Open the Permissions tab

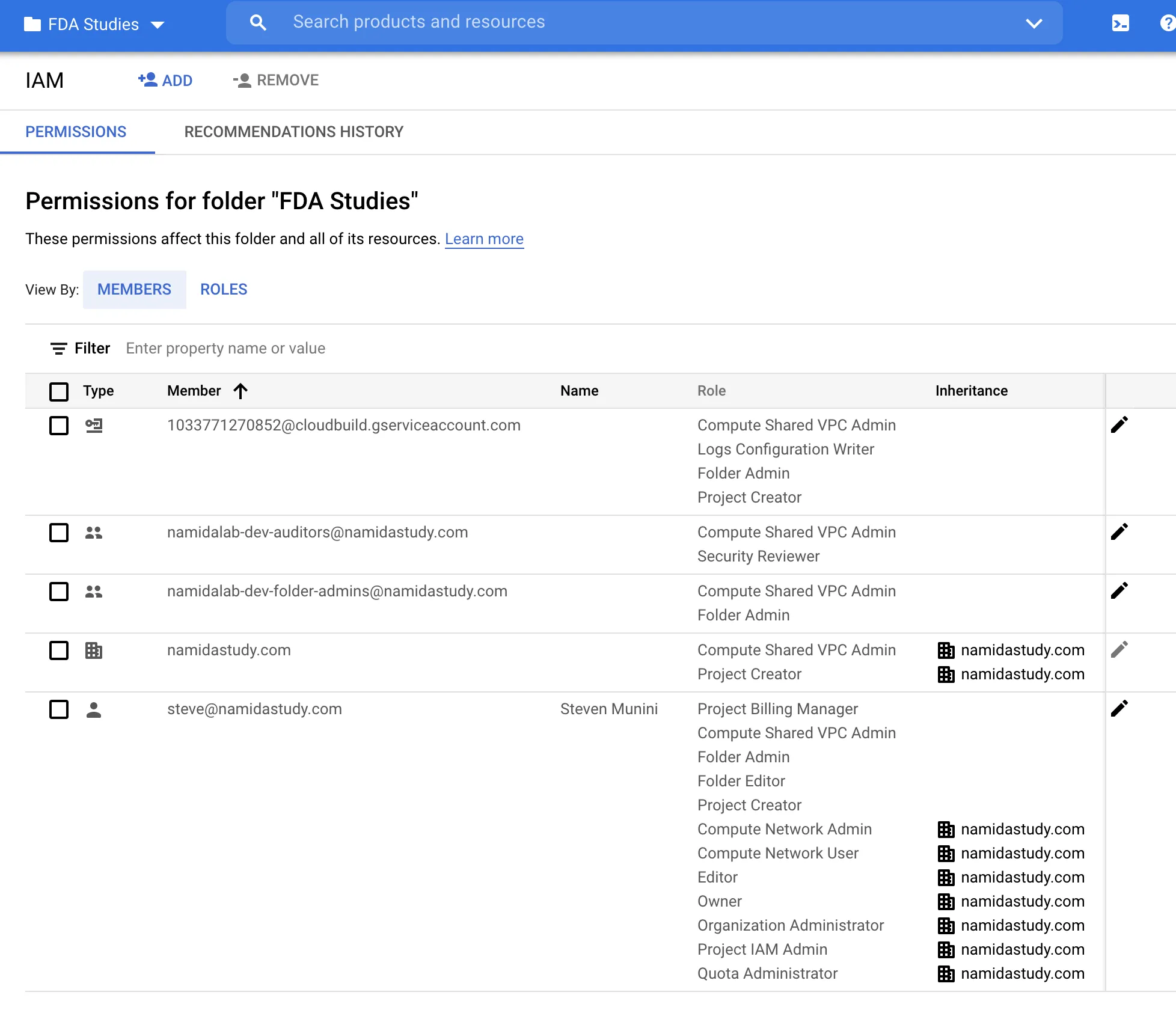pyautogui.click(x=76, y=132)
